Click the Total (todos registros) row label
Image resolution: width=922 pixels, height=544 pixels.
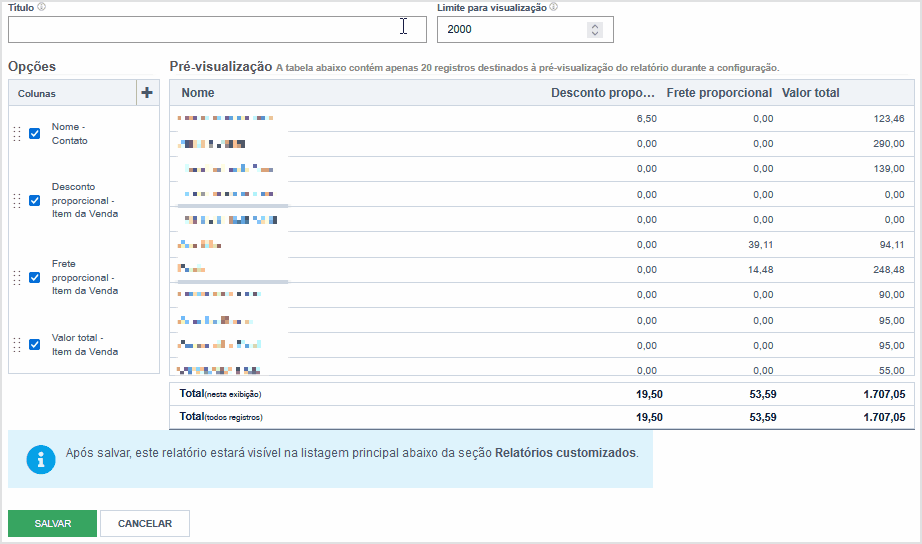[x=221, y=417]
